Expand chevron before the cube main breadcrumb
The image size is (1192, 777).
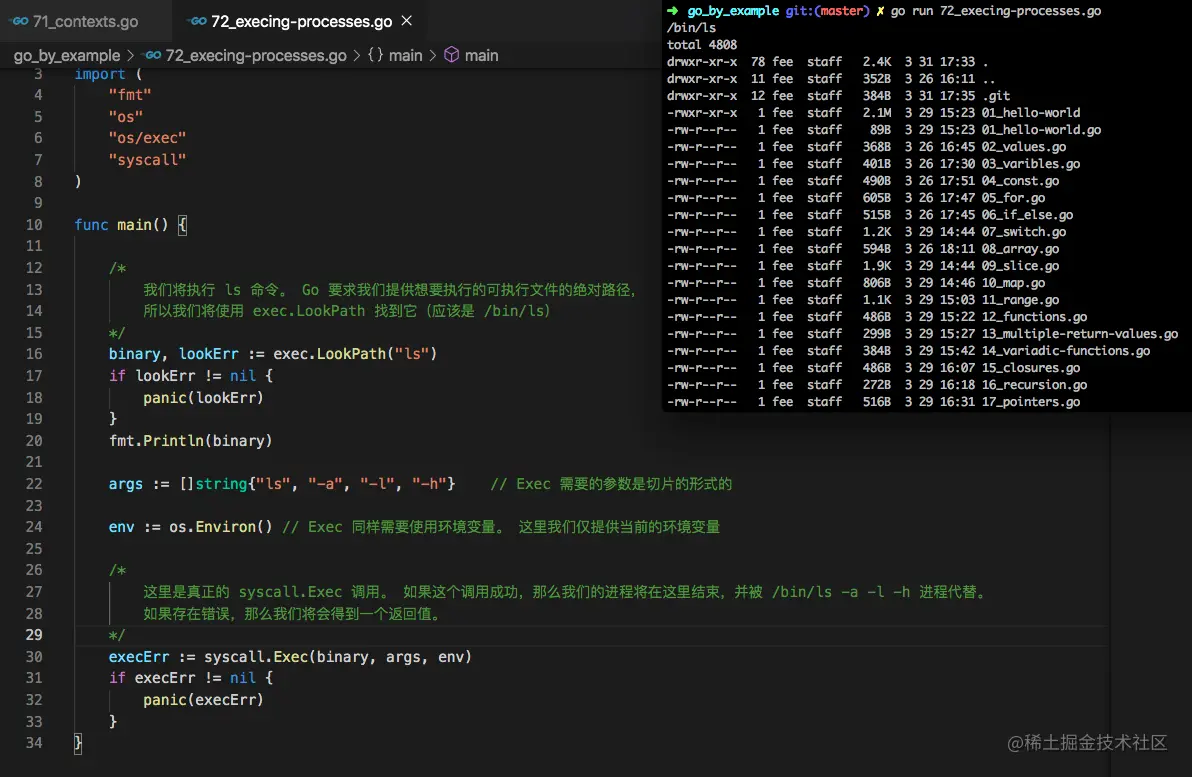(x=433, y=56)
